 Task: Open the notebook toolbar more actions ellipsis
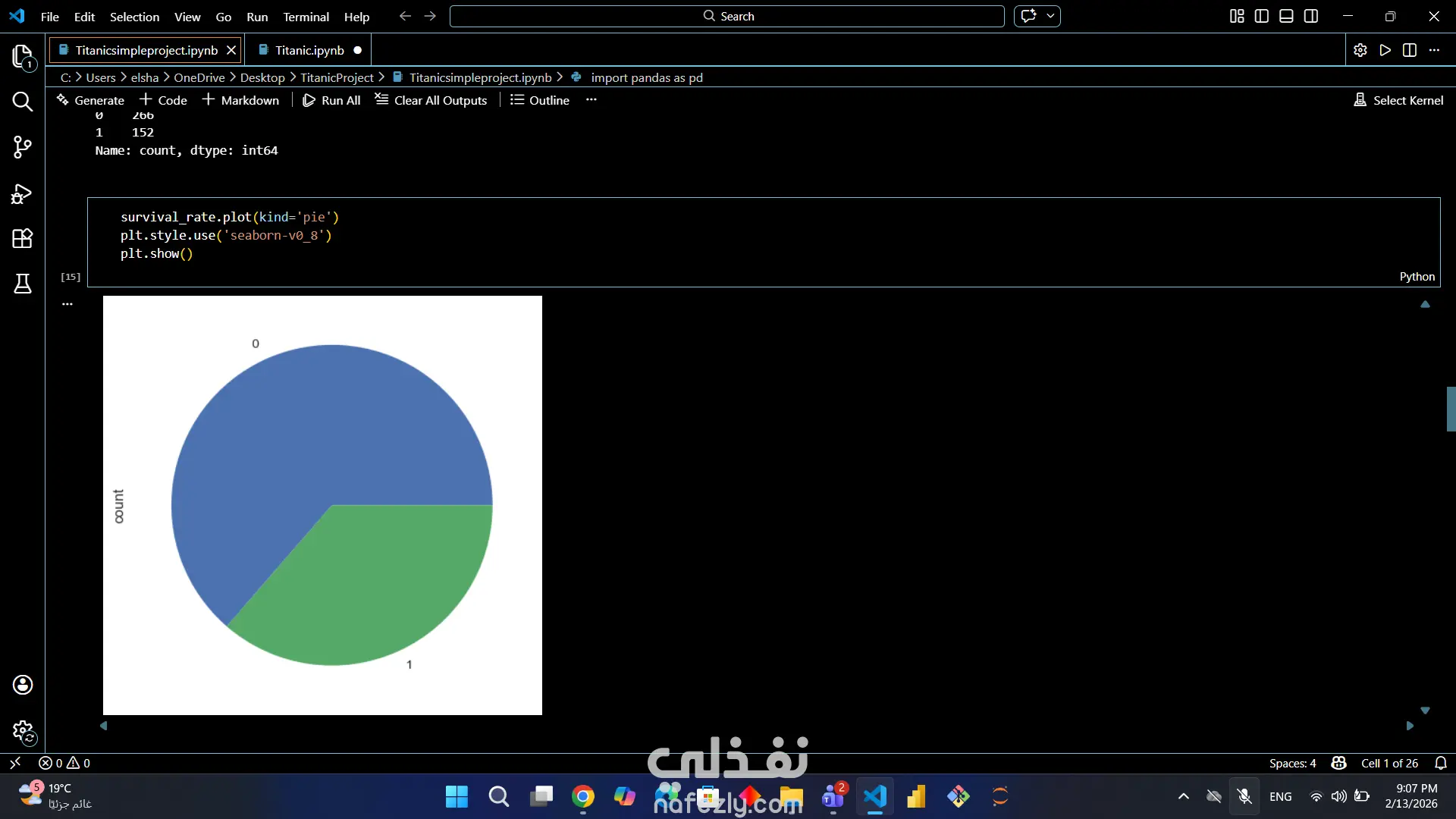point(591,100)
